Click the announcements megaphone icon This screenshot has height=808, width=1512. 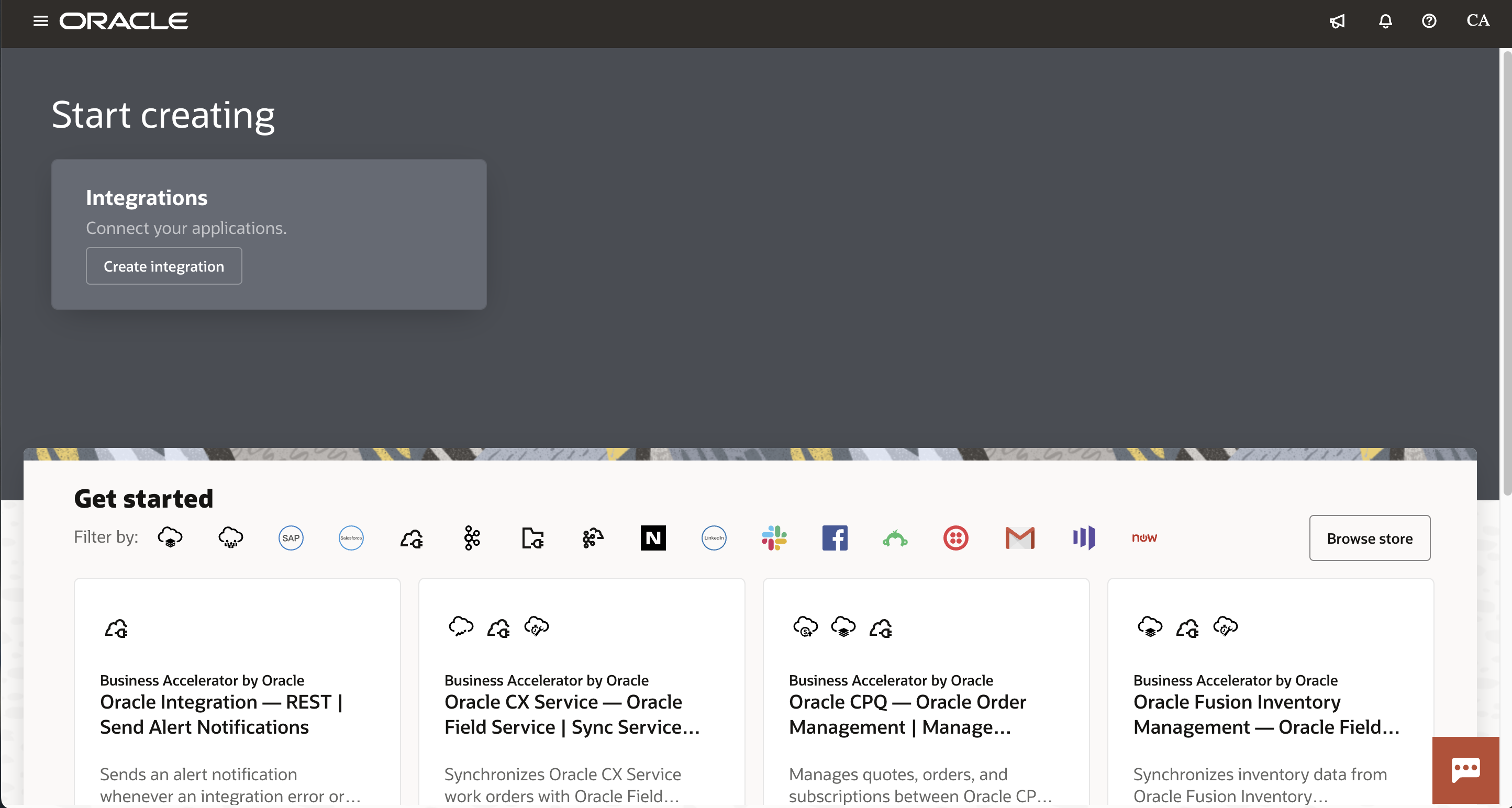pyautogui.click(x=1337, y=21)
